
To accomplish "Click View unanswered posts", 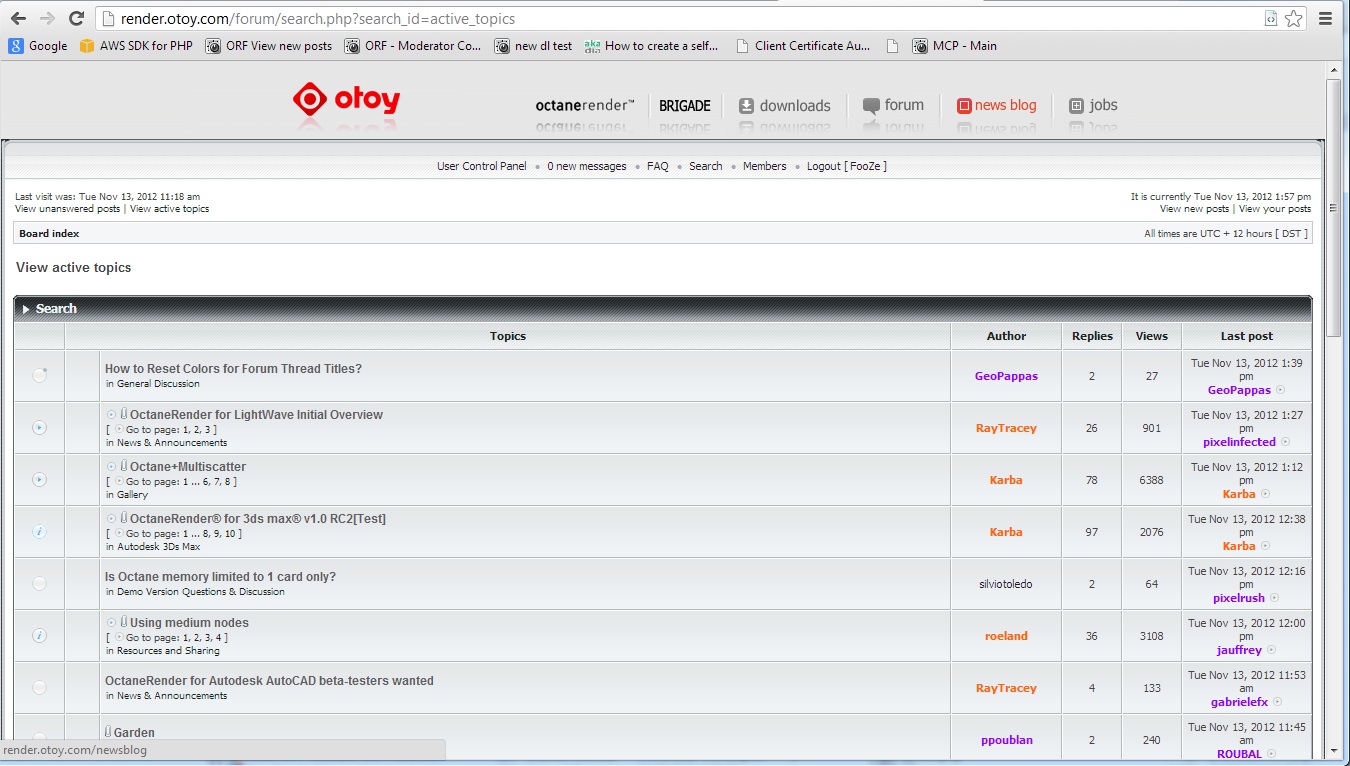I will [67, 209].
